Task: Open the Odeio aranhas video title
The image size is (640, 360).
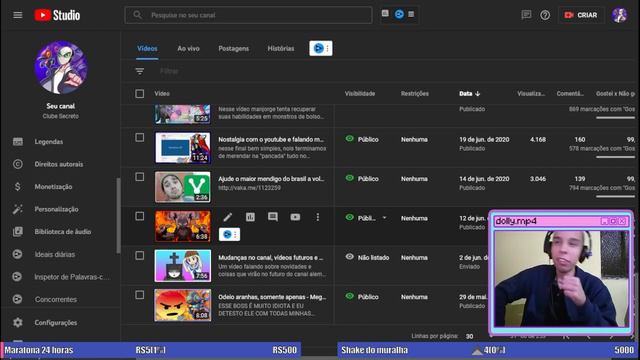Action: coord(272,297)
